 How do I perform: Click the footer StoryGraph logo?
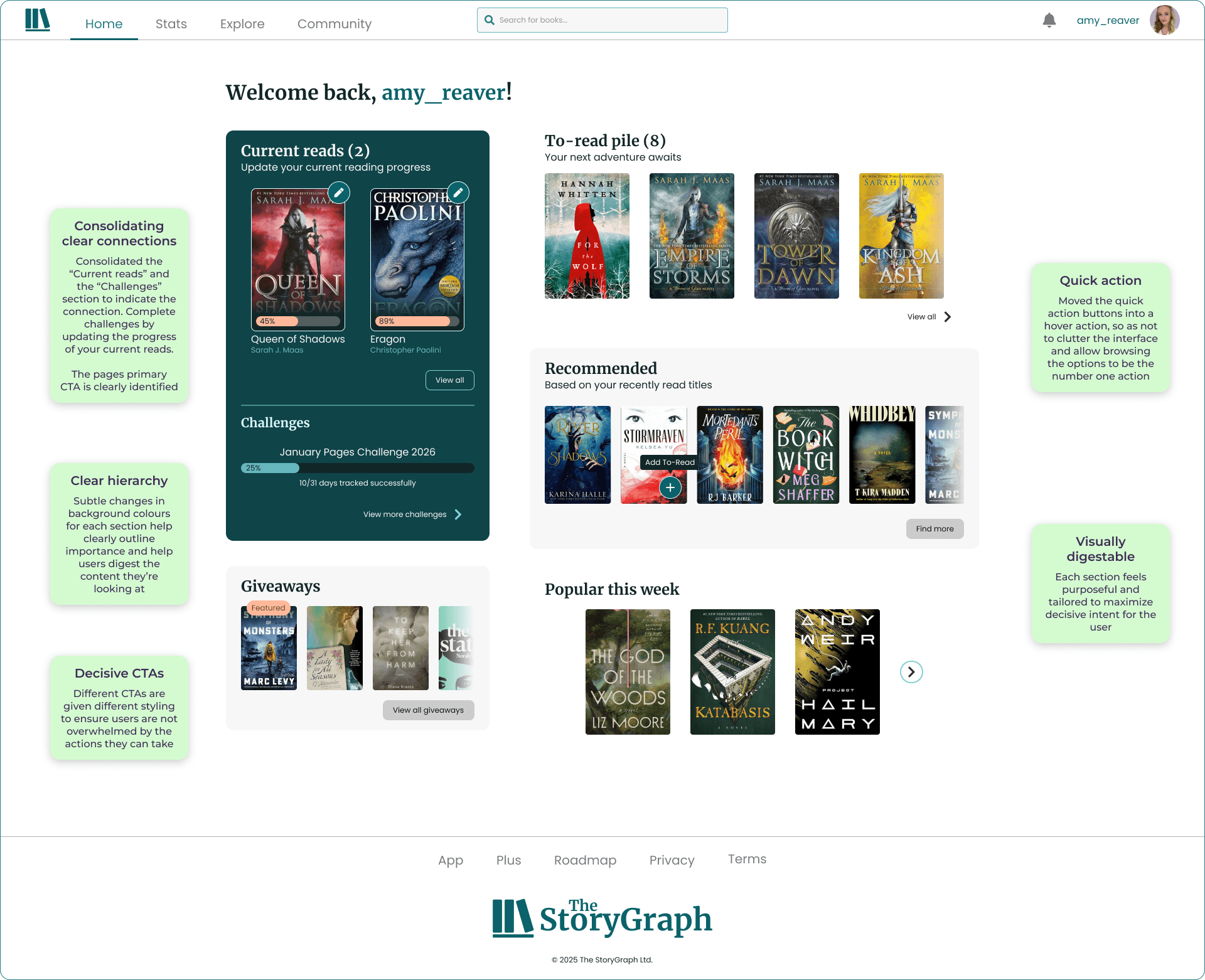point(602,919)
